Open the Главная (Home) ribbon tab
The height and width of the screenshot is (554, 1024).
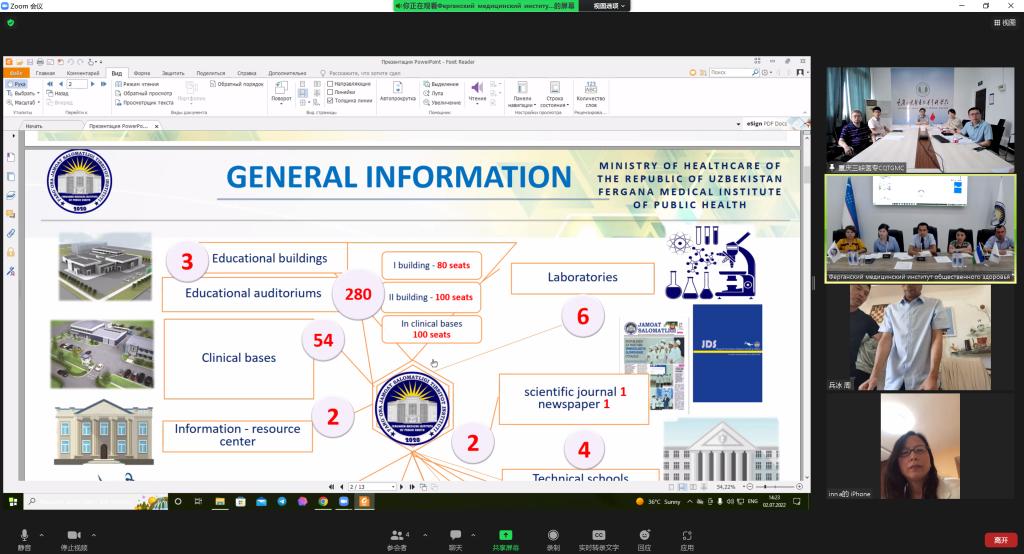pos(45,73)
